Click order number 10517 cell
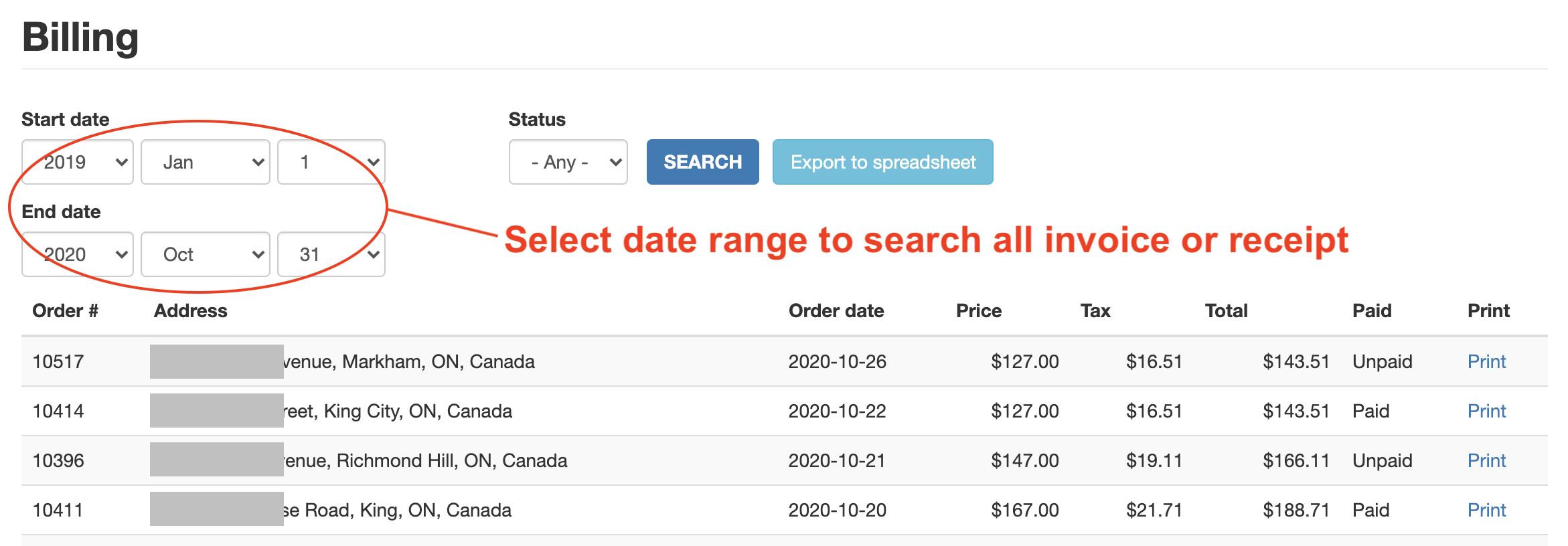The height and width of the screenshot is (546, 1568). 58,361
